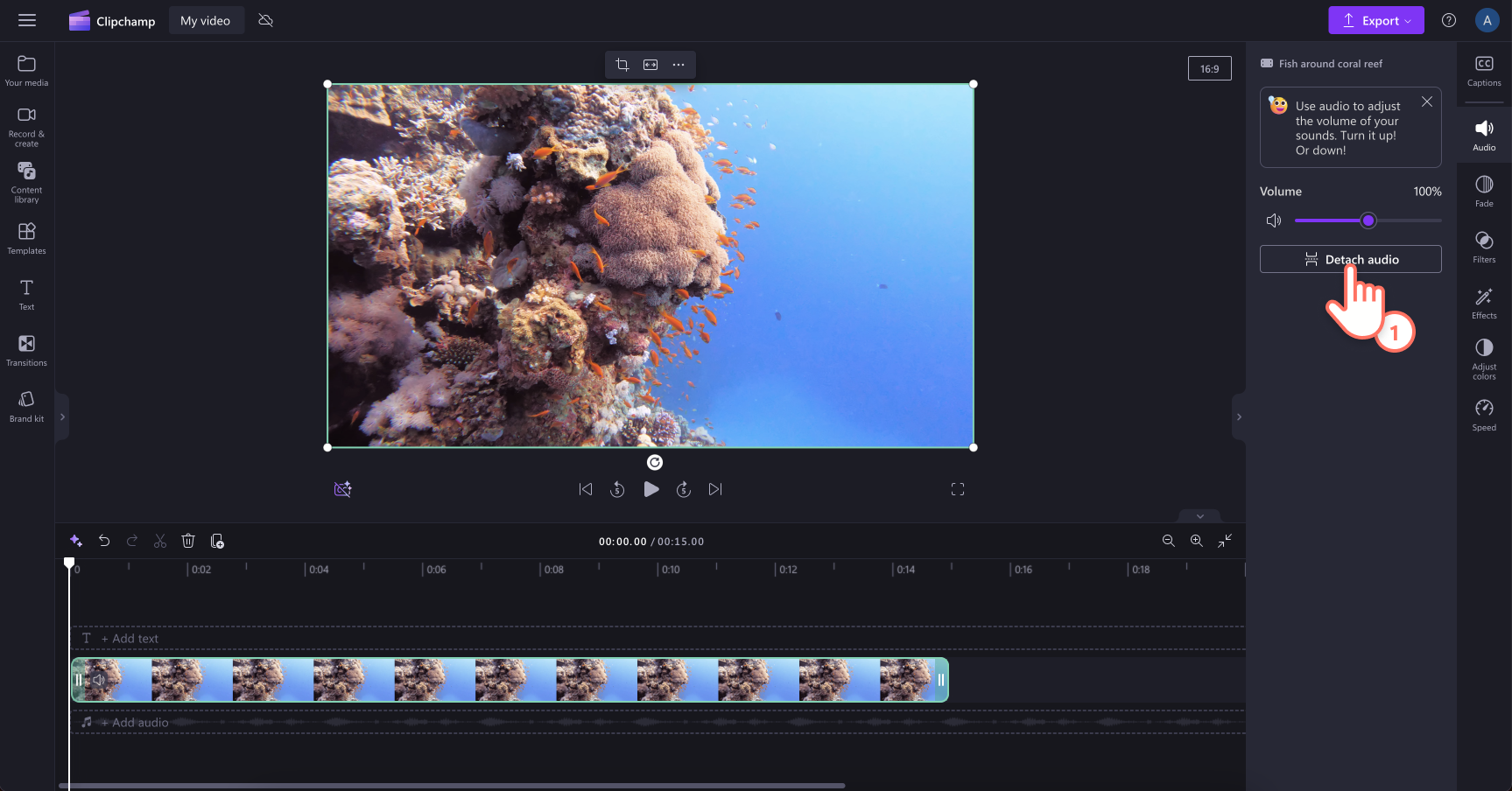Open Text panel in sidebar
1512x791 pixels.
[26, 294]
